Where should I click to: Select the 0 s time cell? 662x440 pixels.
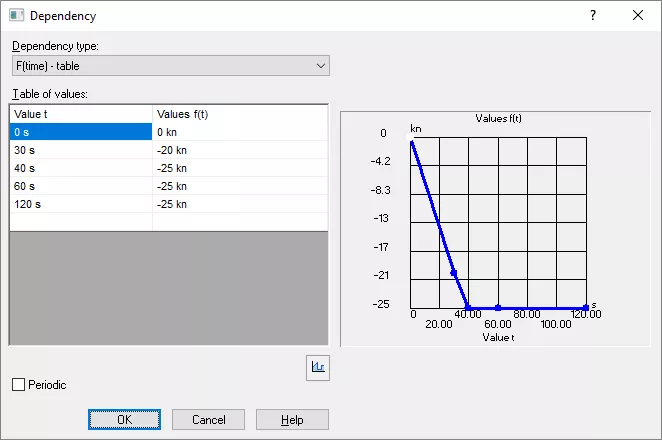[80, 132]
